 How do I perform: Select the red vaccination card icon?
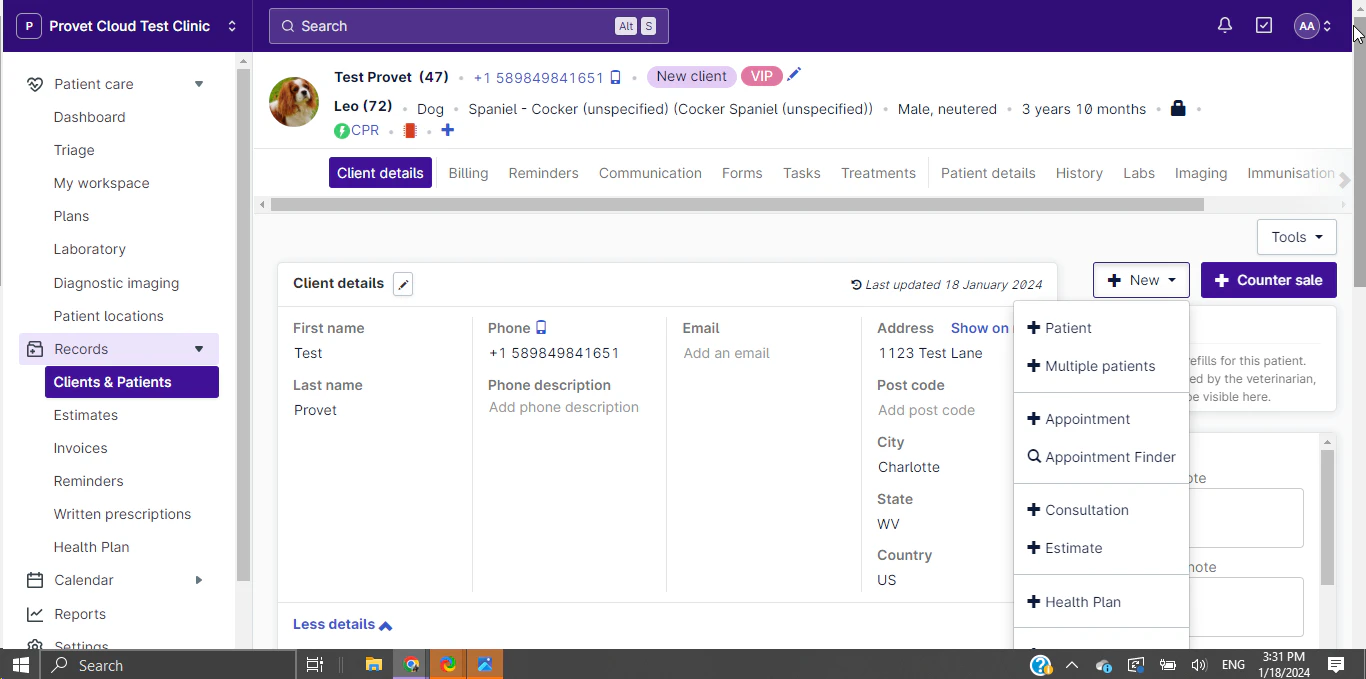[408, 130]
